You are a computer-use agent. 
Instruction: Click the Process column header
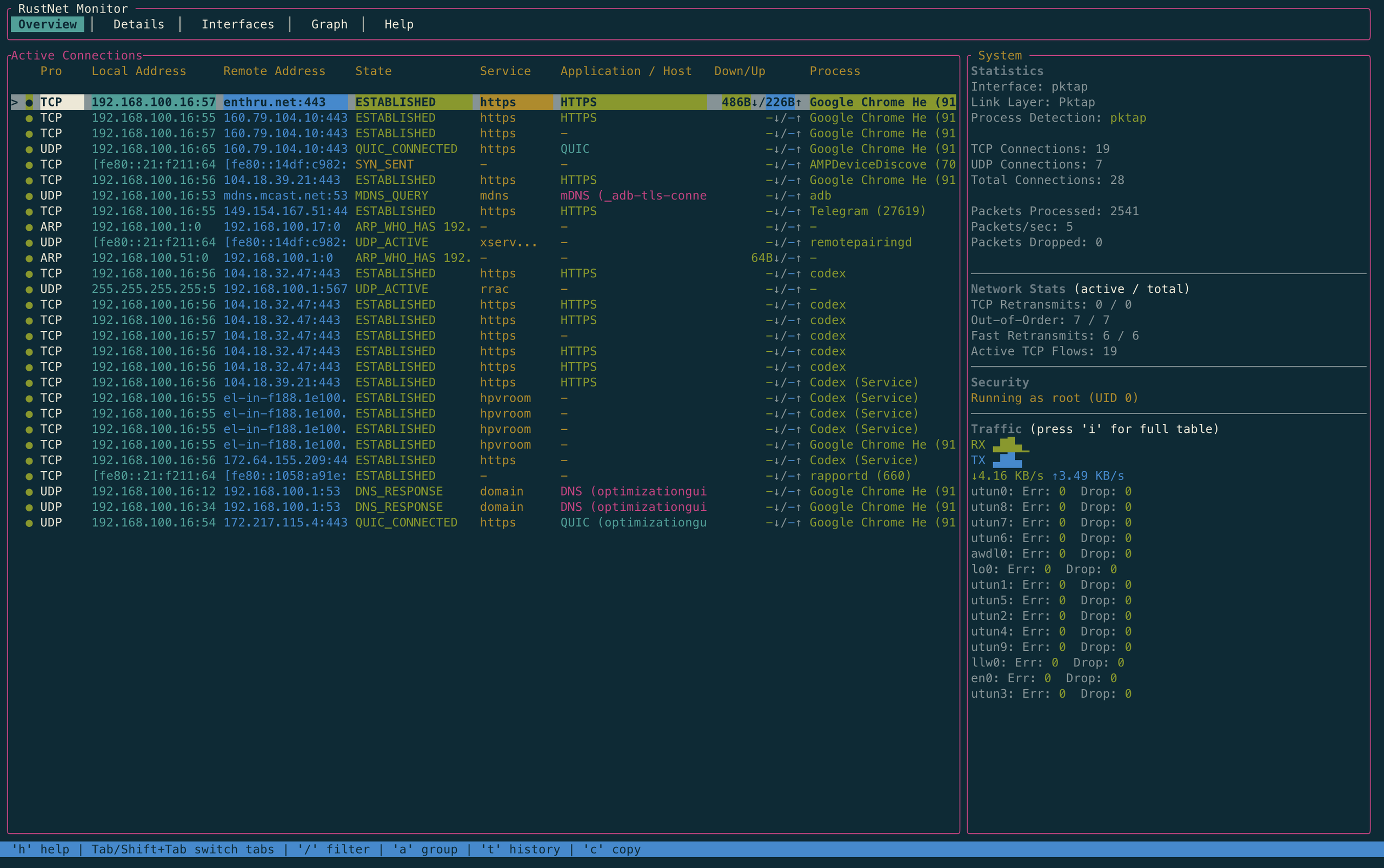[x=835, y=71]
